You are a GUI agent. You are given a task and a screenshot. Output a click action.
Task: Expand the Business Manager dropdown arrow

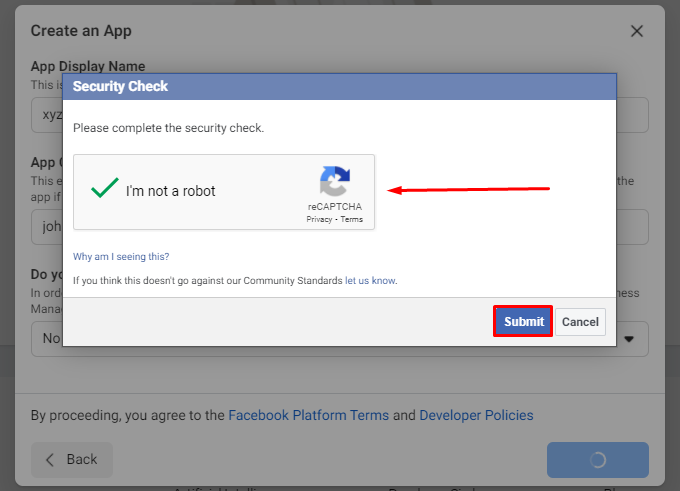click(x=629, y=339)
